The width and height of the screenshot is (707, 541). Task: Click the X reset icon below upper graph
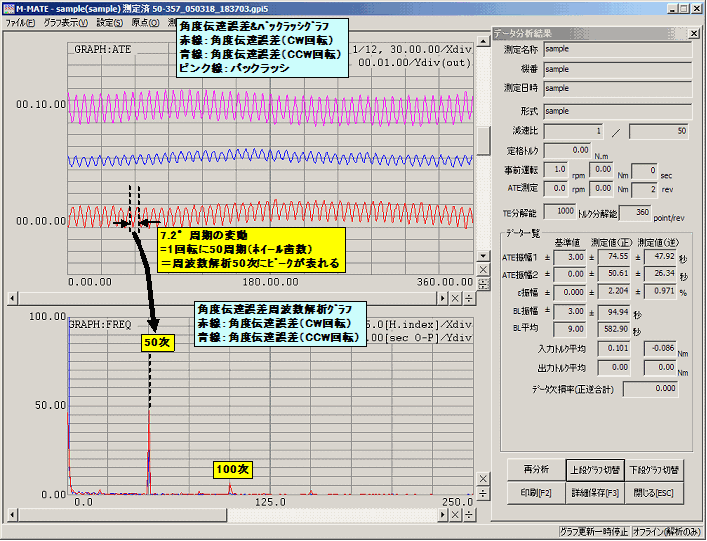pos(456,298)
